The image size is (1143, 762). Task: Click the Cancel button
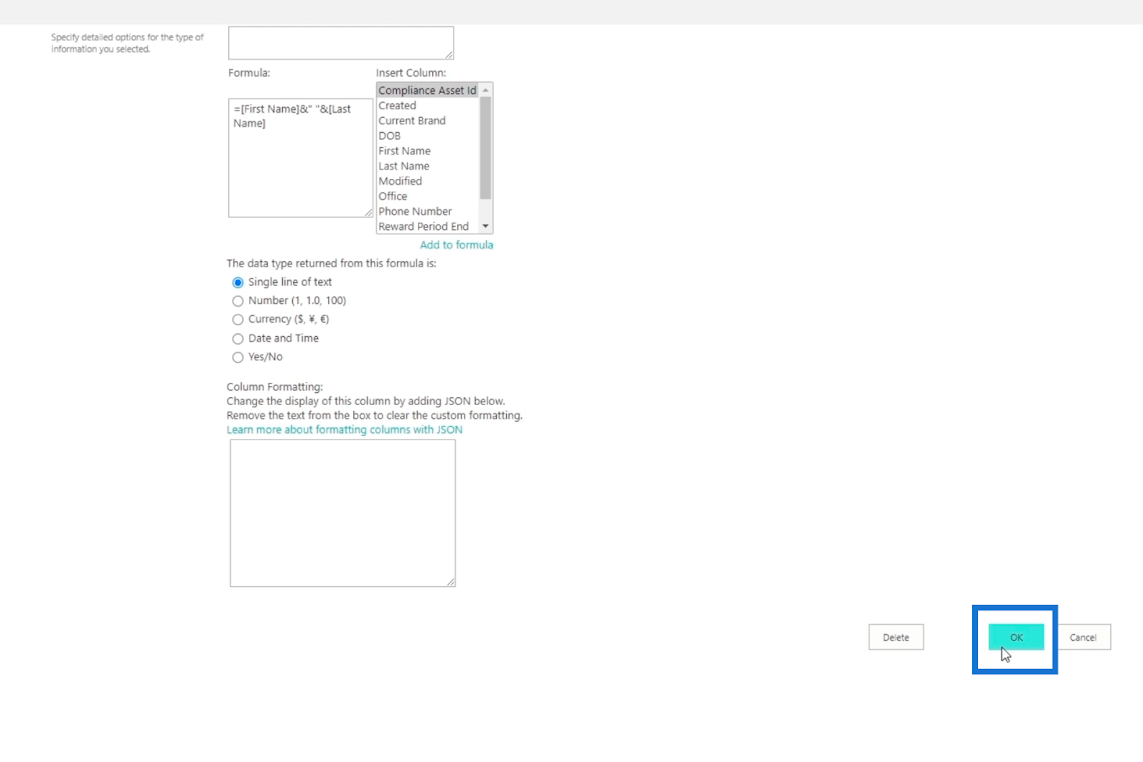(x=1082, y=637)
